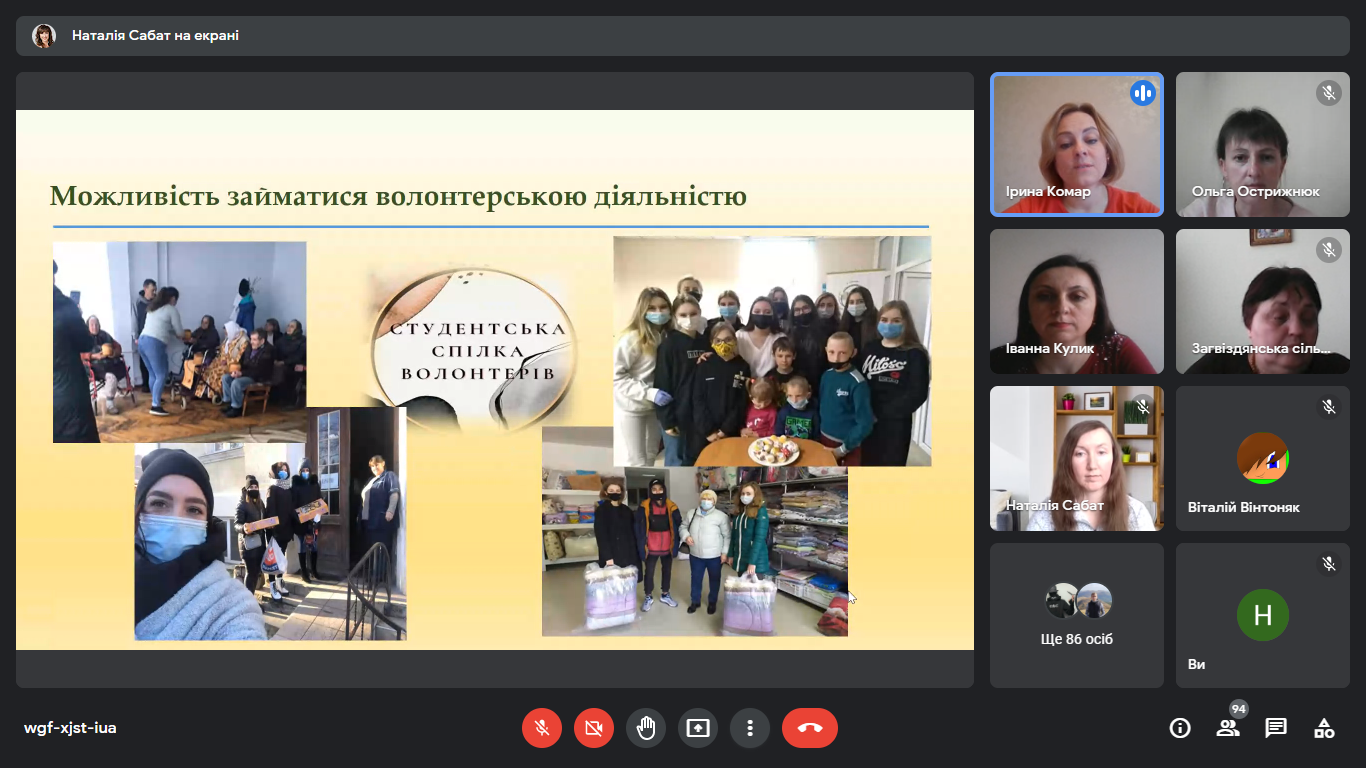Open the activities panel
Image resolution: width=1366 pixels, height=768 pixels.
pyautogui.click(x=1324, y=728)
